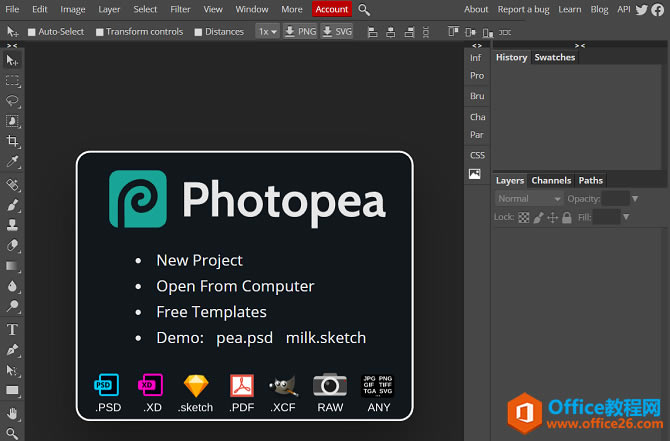Open the pea.psd demo file
The width and height of the screenshot is (670, 441).
click(x=244, y=338)
